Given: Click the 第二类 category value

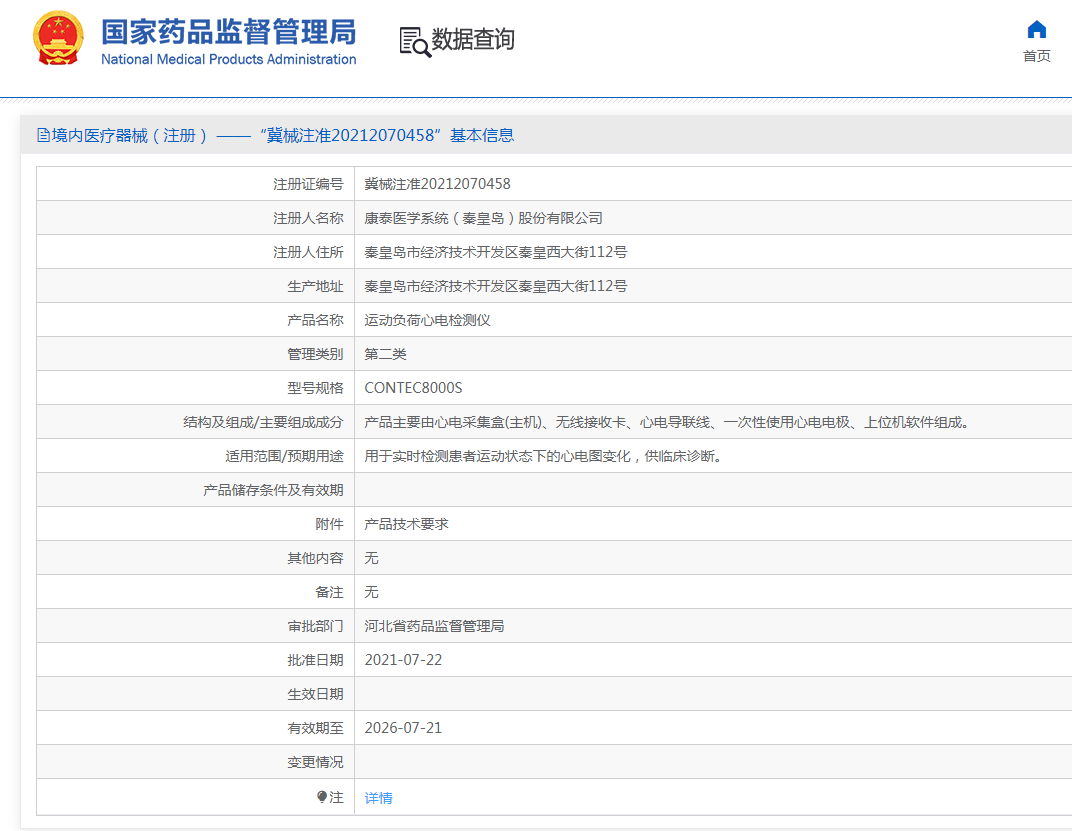Looking at the screenshot, I should tap(386, 354).
